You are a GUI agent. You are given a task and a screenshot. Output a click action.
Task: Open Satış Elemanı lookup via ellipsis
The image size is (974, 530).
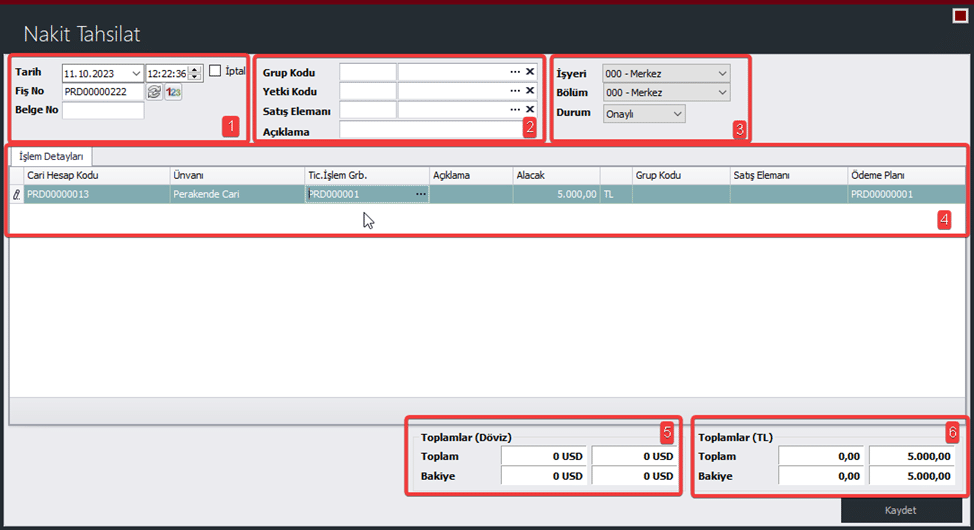[x=515, y=110]
